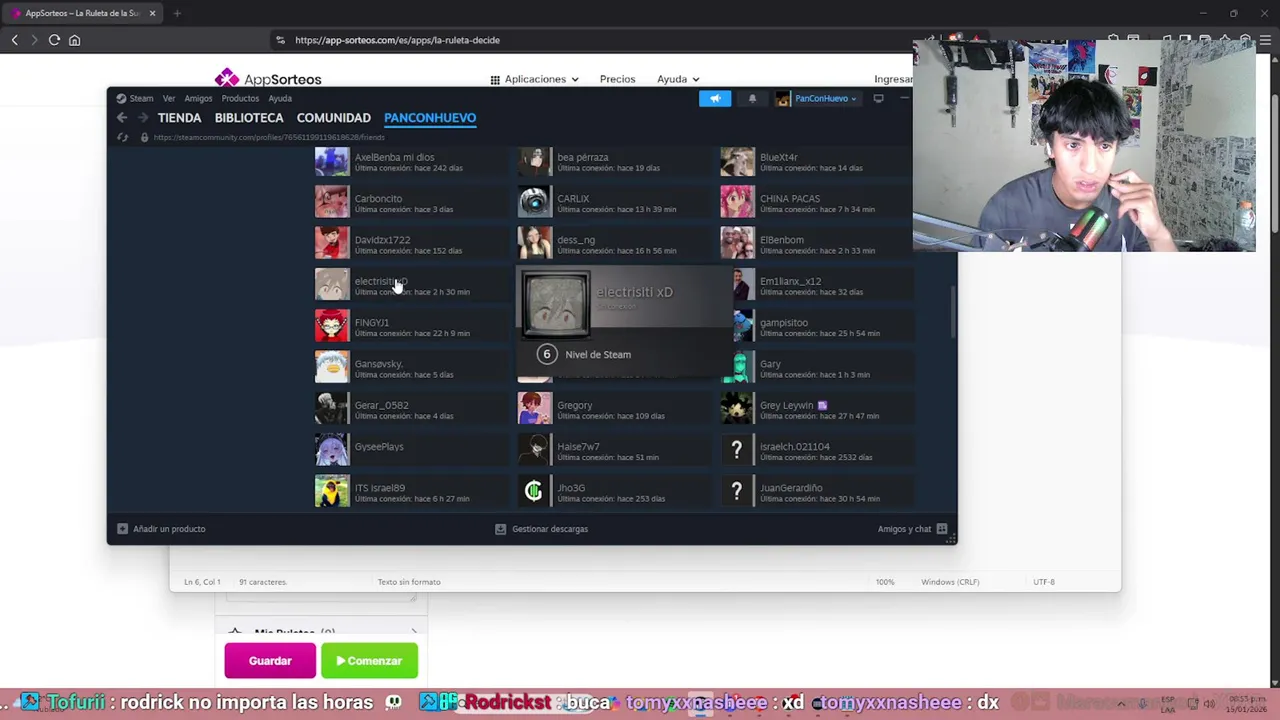
Task: Open the Ayuda menu in Steam
Action: pyautogui.click(x=280, y=98)
